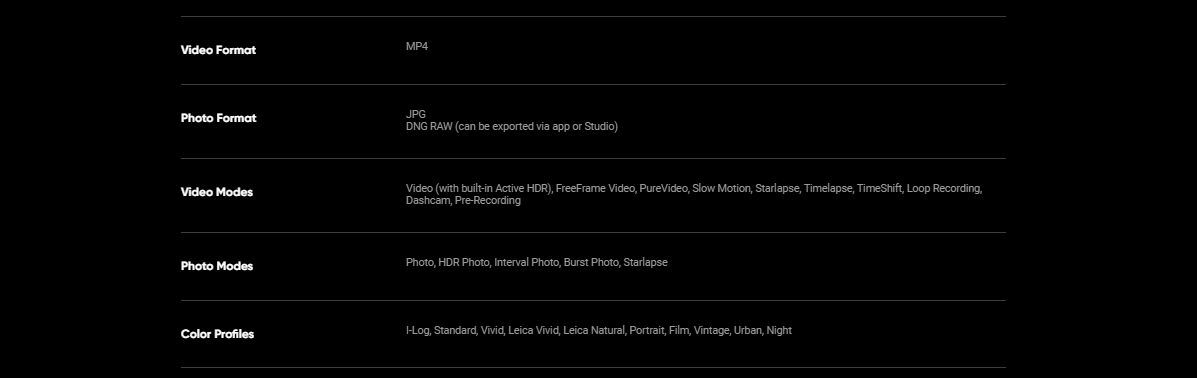Viewport: 1197px width, 378px height.
Task: Click the DNG RAW export note
Action: pyautogui.click(x=511, y=126)
